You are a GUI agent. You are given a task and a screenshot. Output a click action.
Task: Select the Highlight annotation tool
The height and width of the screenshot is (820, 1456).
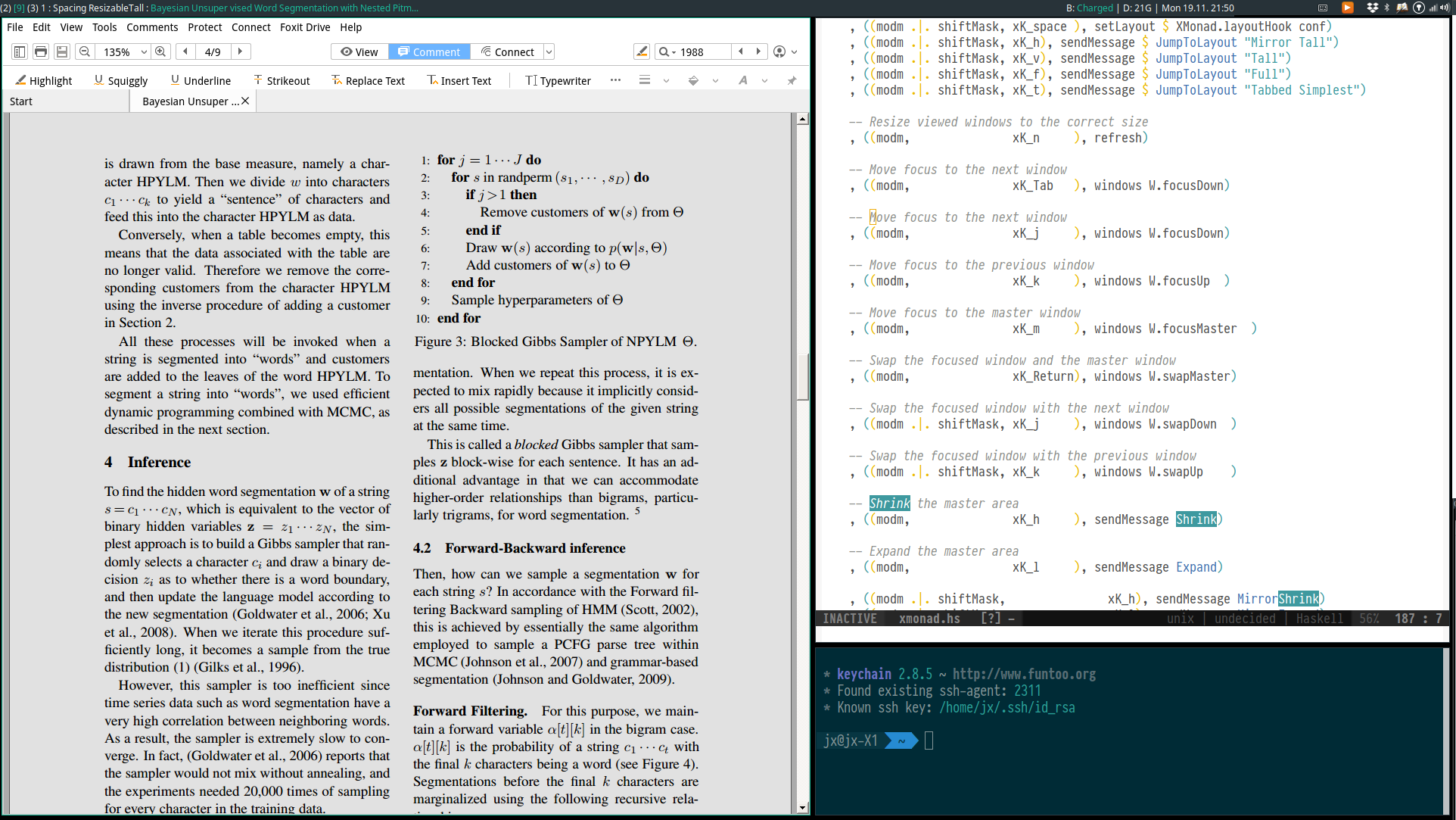click(43, 80)
